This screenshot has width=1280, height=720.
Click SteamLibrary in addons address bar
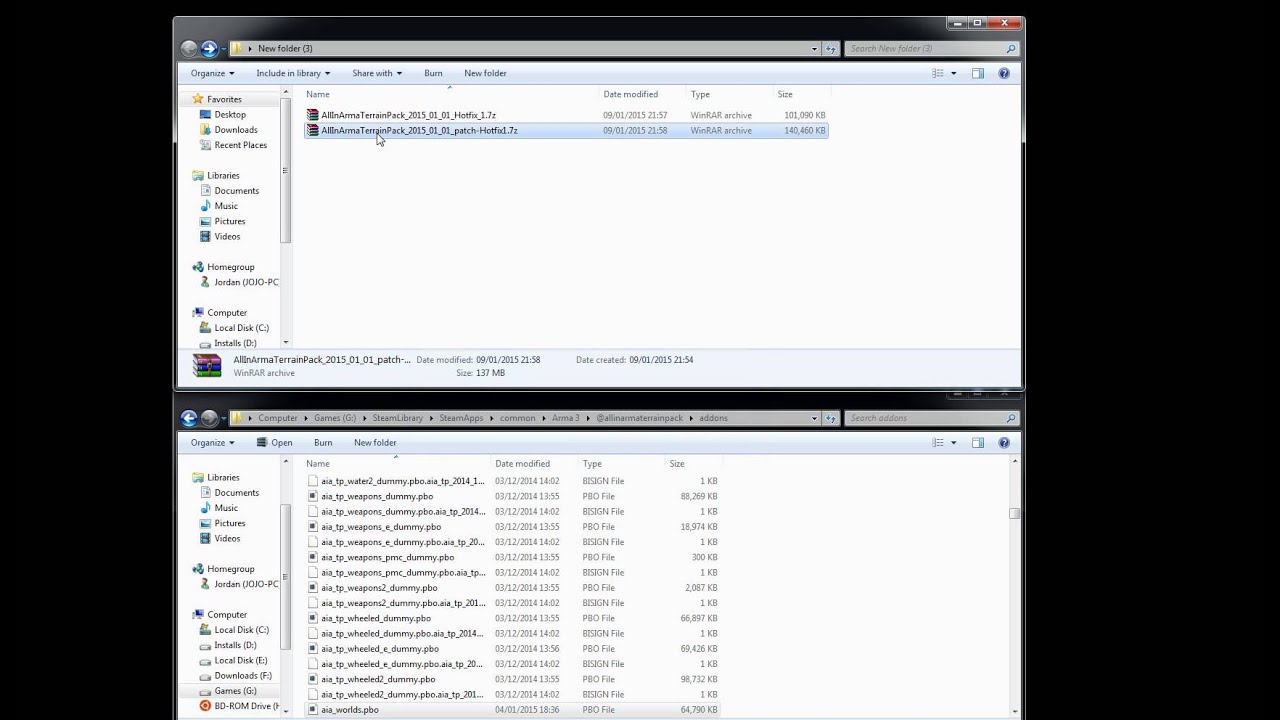click(398, 418)
